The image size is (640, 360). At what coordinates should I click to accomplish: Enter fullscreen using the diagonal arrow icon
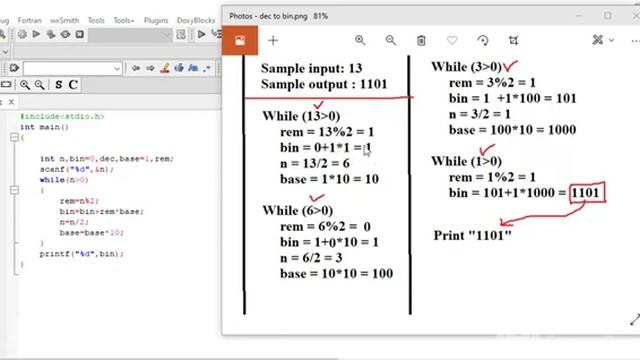635,320
